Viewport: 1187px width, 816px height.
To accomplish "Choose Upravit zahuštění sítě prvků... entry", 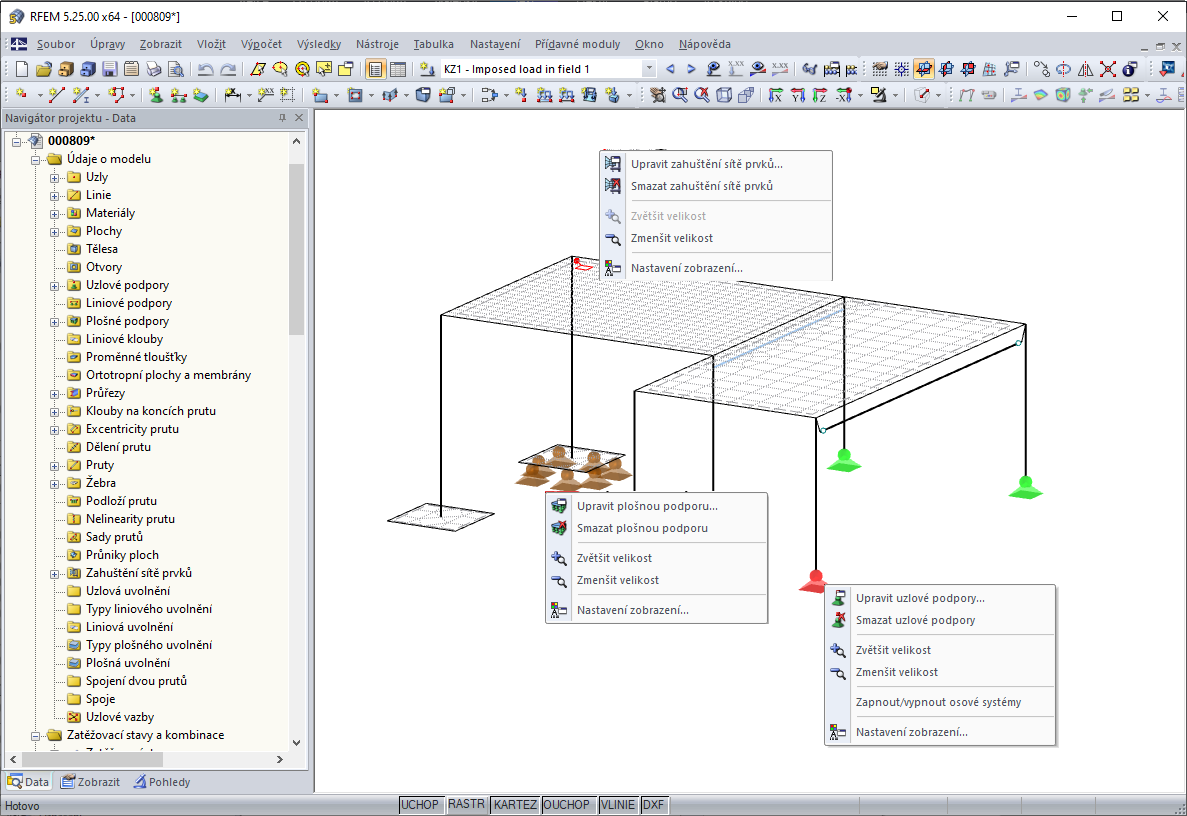I will [x=716, y=164].
